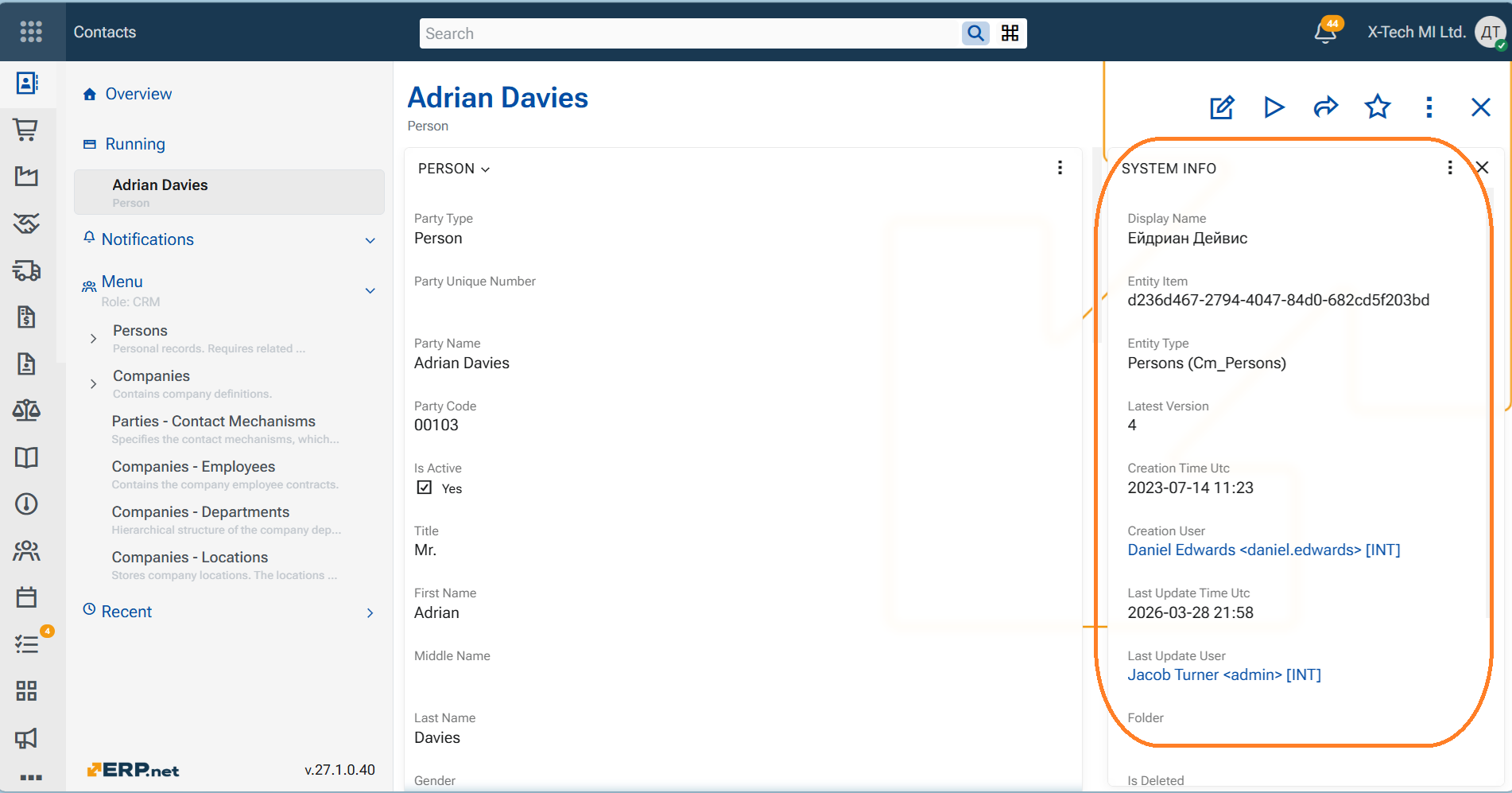Open the SYSTEM INFO panel three-dots menu

coord(1450,168)
